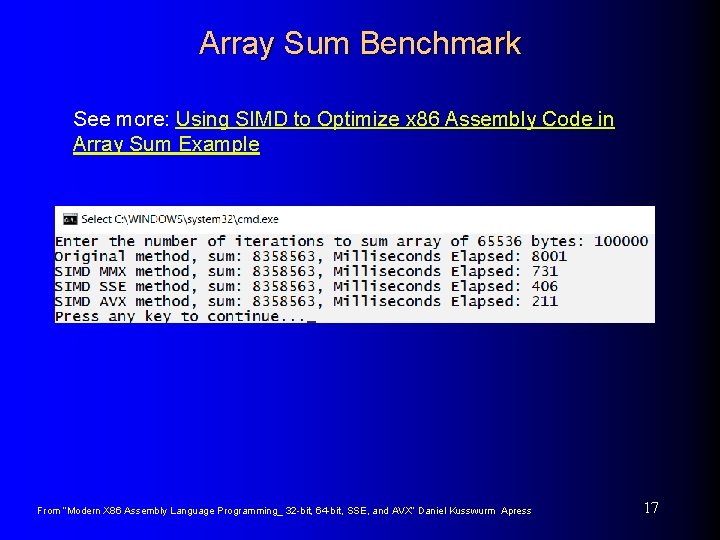
Task: Click the 'SIMD AVX method' result line
Action: point(306,302)
